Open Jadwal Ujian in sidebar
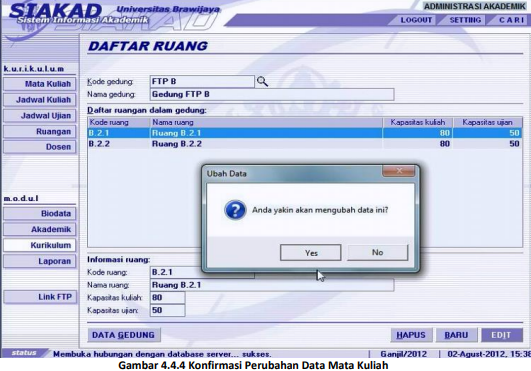Screen dimensions: 531x371 click(x=40, y=116)
